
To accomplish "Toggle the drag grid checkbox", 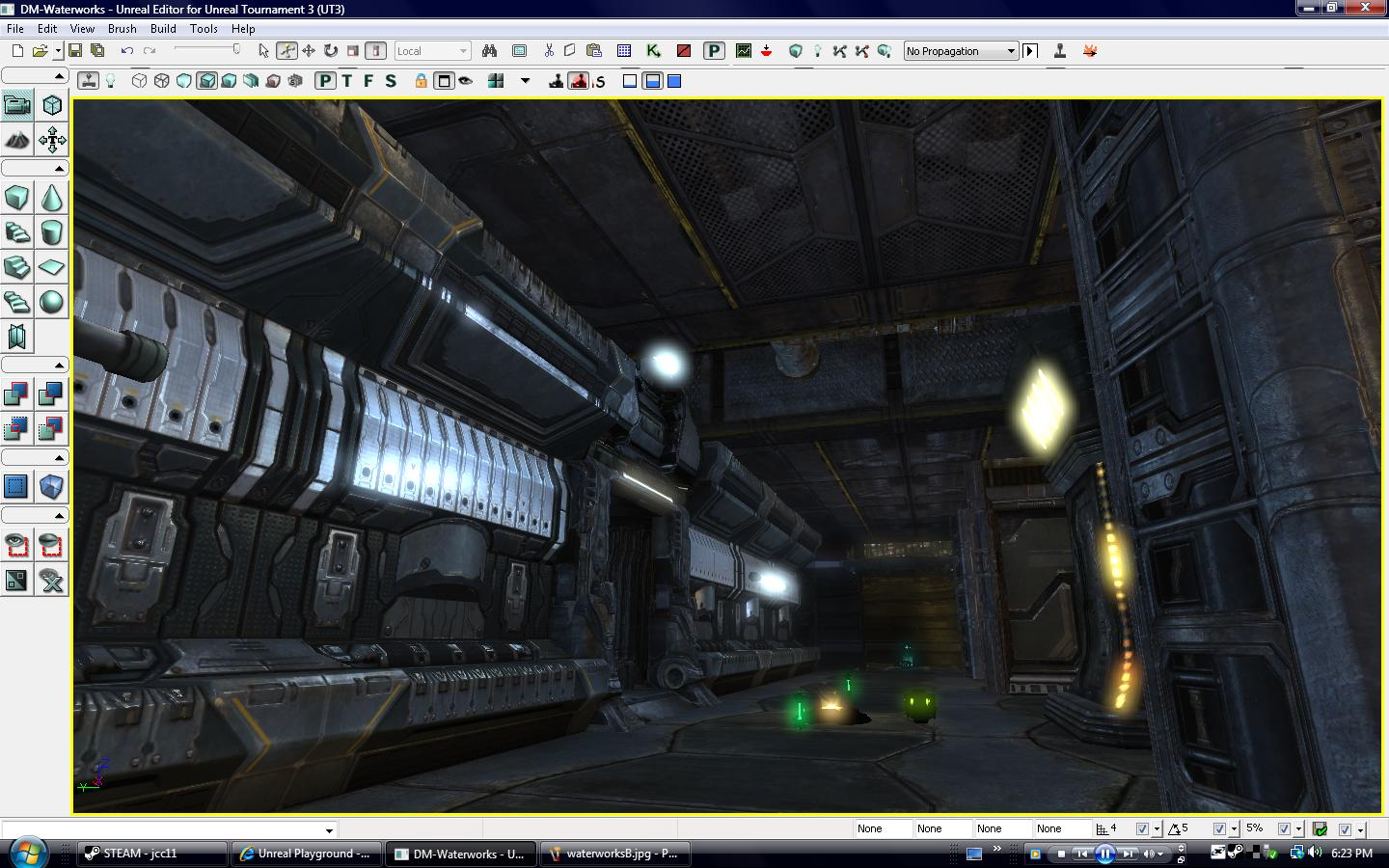I will point(1144,828).
